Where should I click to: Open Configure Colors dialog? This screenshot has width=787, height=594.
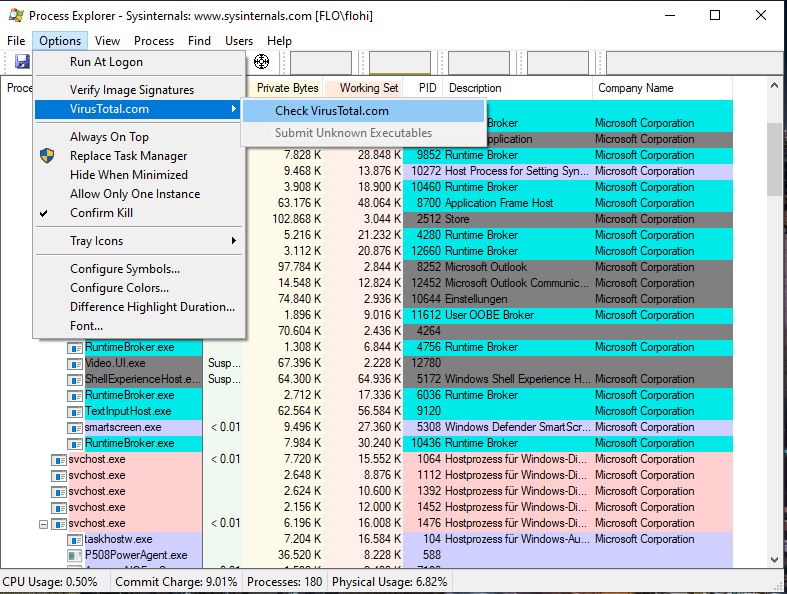pyautogui.click(x=139, y=288)
